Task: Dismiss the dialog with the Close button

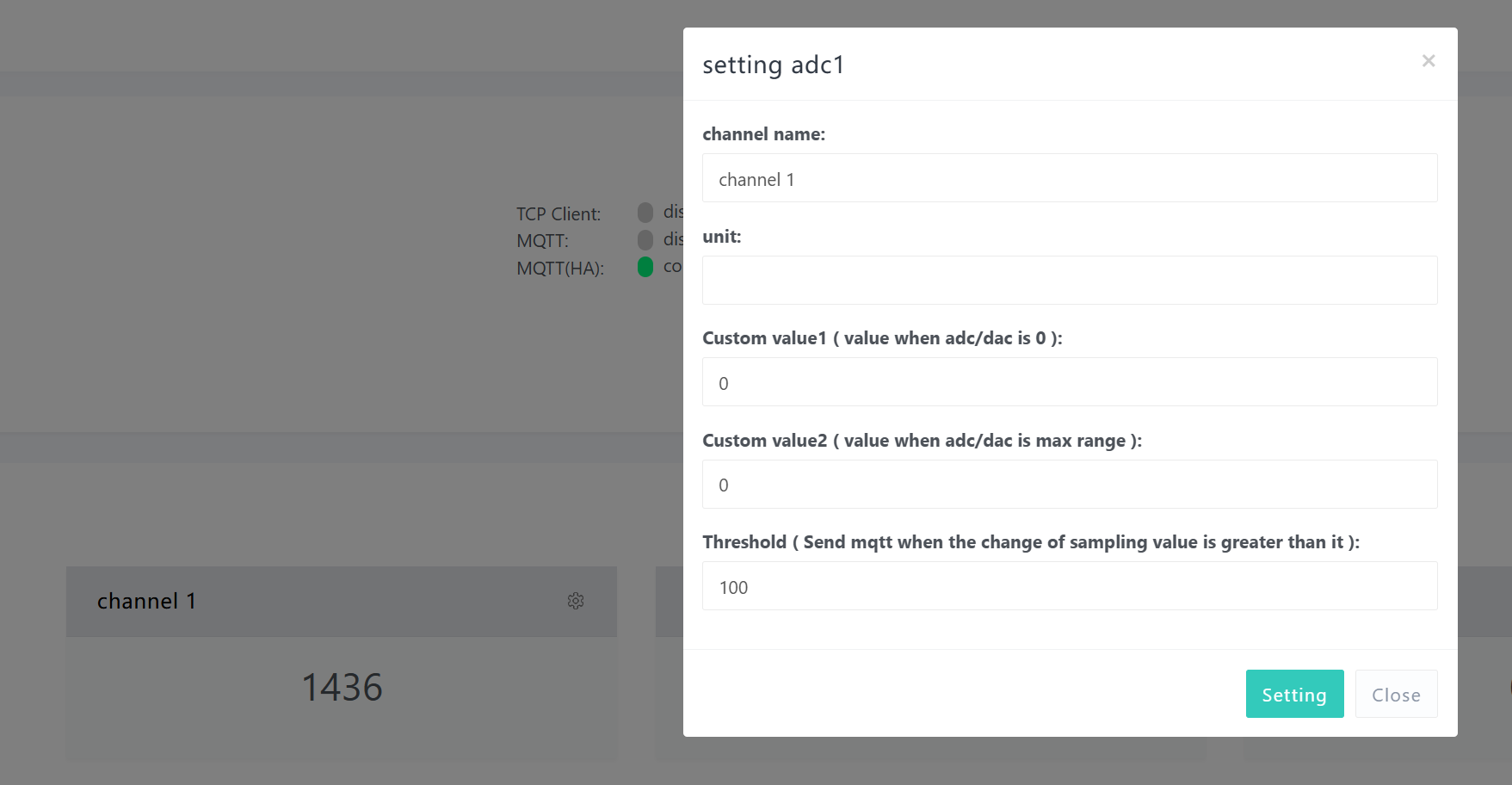Action: [1395, 694]
